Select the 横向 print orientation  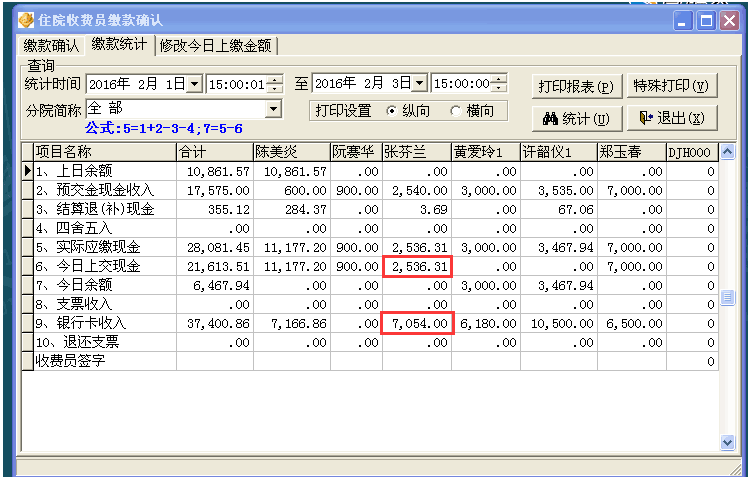pos(472,111)
